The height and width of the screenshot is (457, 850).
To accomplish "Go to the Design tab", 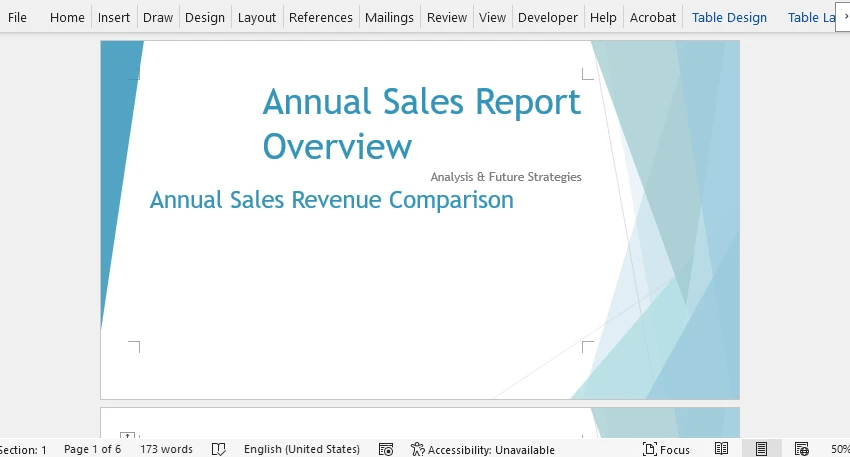I will click(205, 17).
